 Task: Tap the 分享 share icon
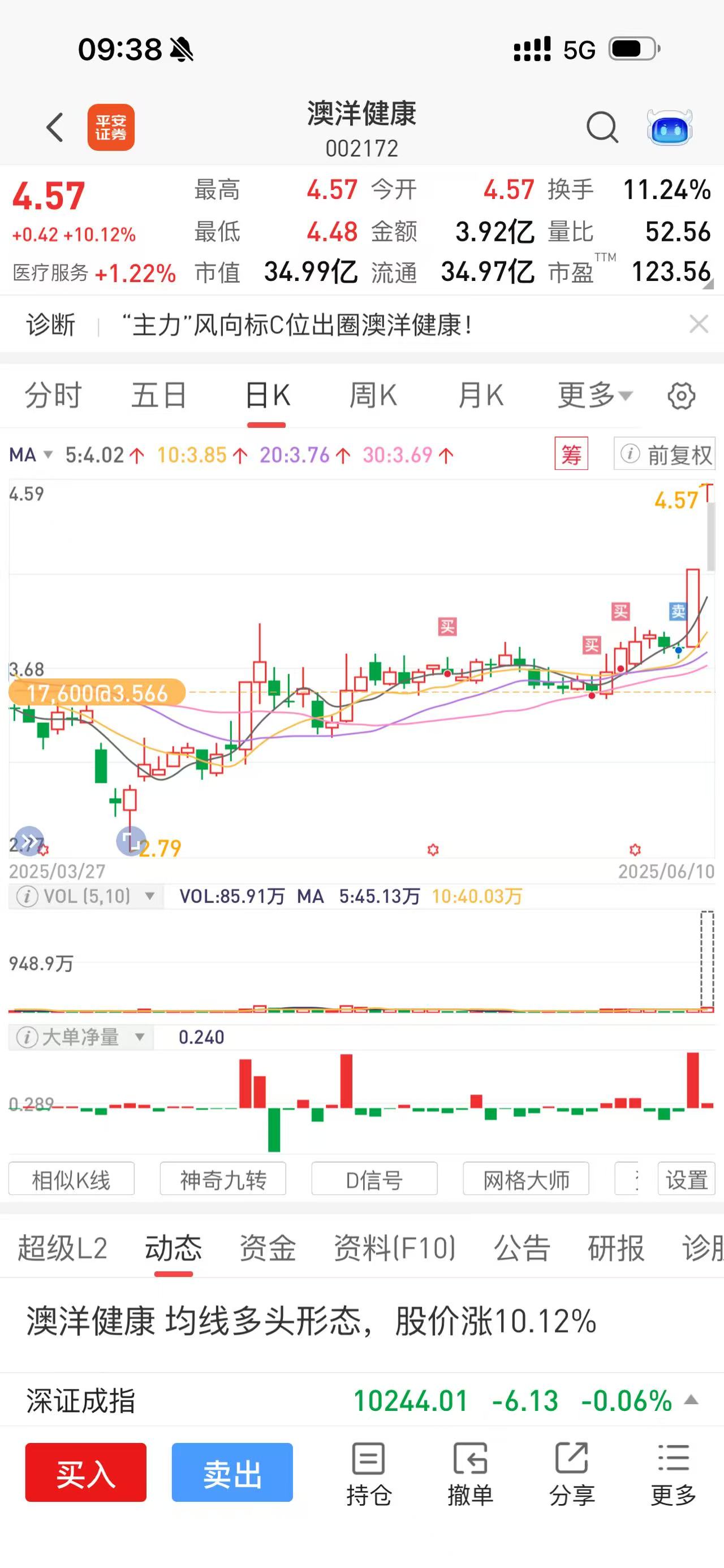point(572,1474)
